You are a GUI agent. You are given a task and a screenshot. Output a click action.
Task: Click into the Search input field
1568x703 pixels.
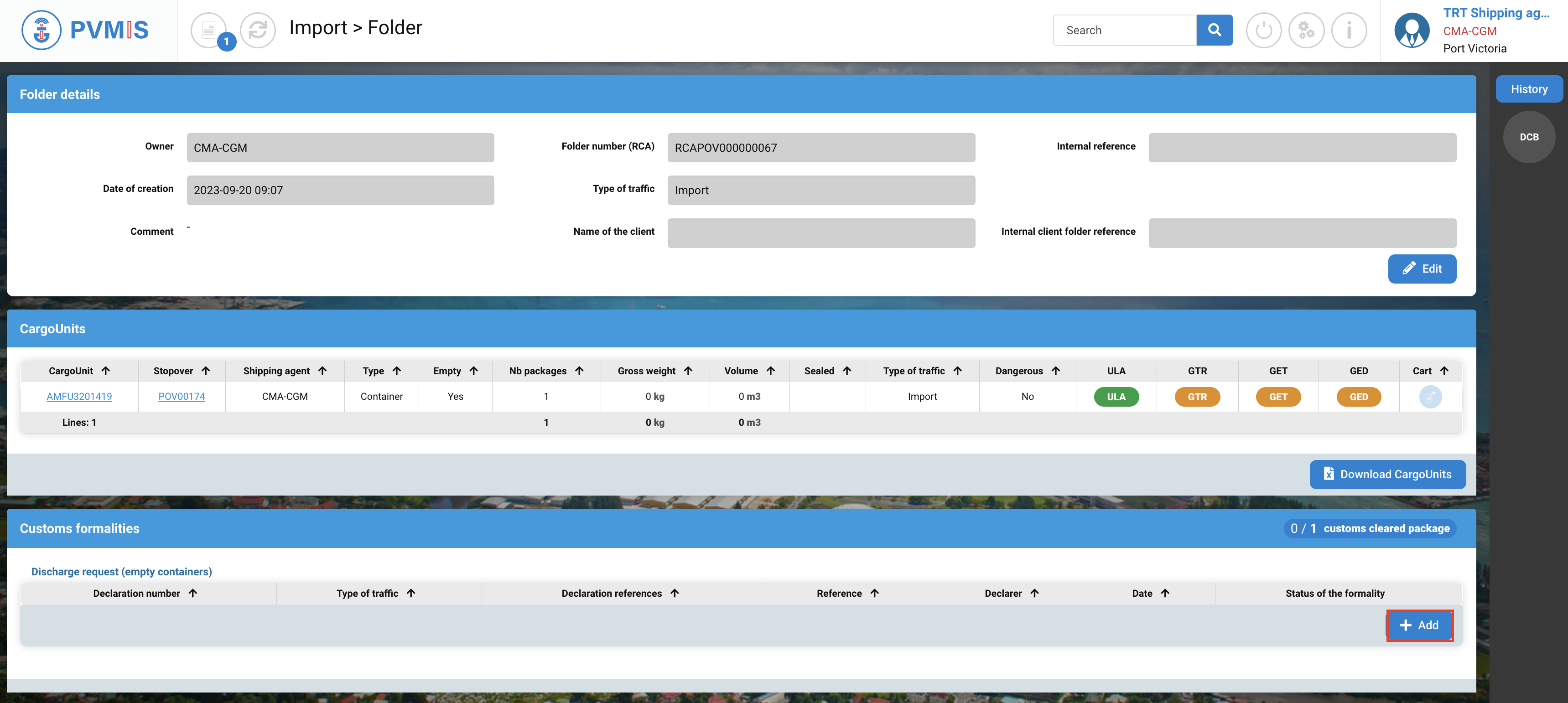pos(1124,30)
